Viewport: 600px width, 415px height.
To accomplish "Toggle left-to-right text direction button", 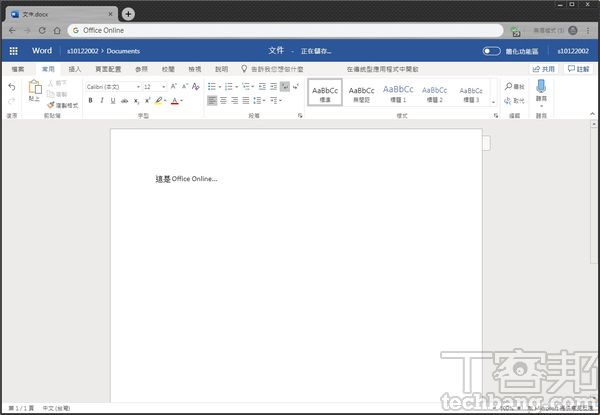I will [x=285, y=86].
